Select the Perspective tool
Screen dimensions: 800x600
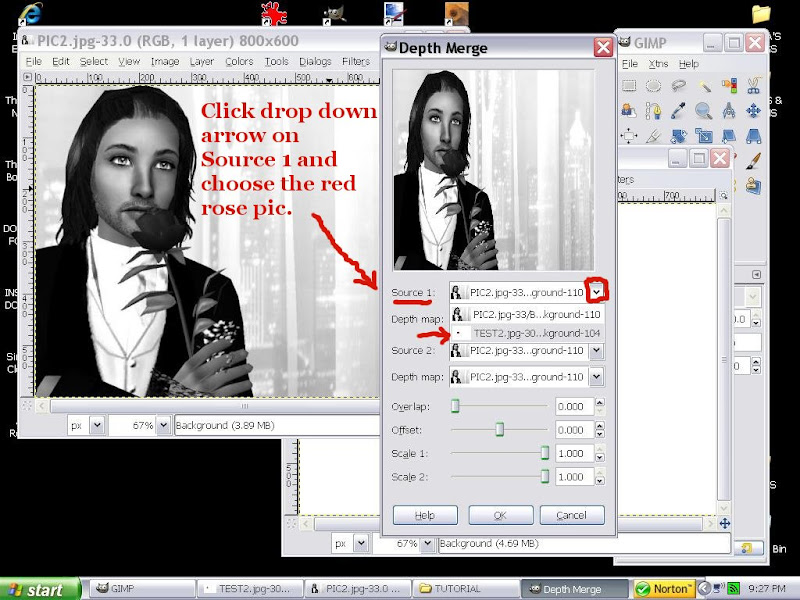(754, 136)
